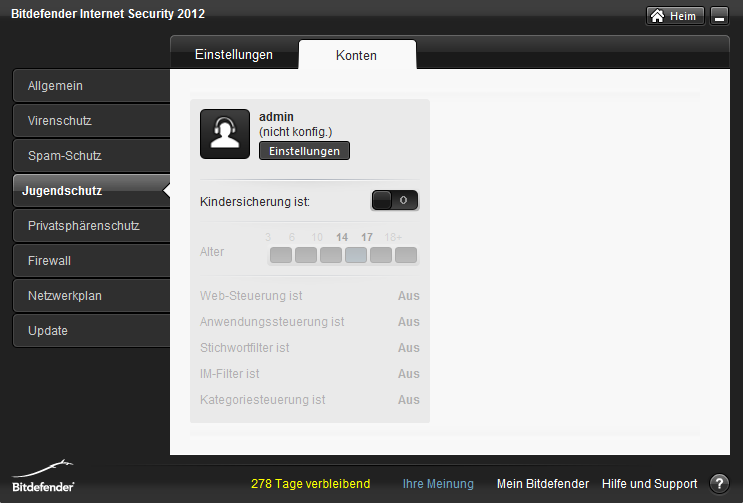Switch to the Einstellungen tab
Screen dimensions: 743x503
[x=234, y=54]
